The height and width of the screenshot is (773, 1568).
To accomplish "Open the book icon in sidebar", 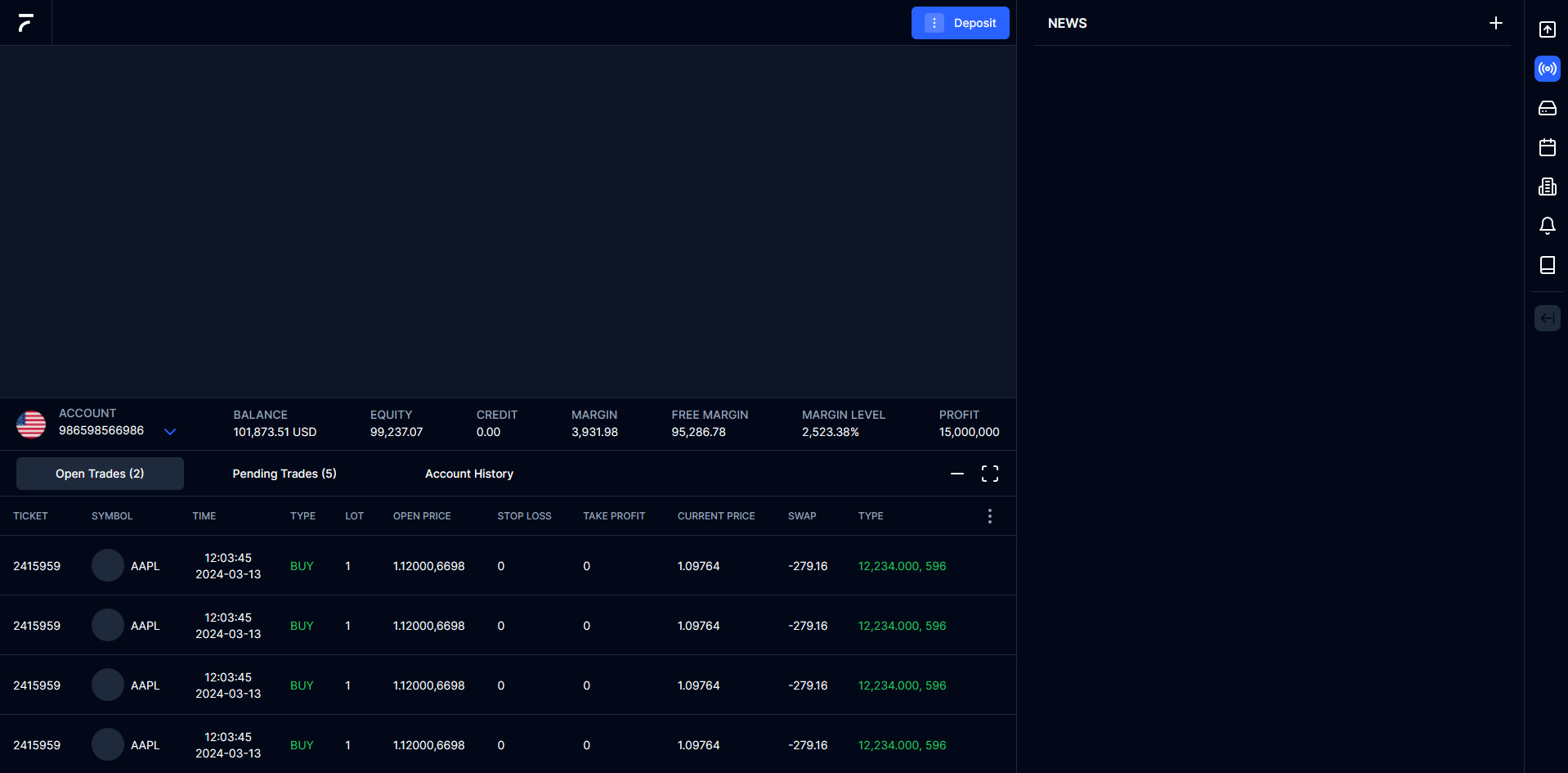I will coord(1547,265).
